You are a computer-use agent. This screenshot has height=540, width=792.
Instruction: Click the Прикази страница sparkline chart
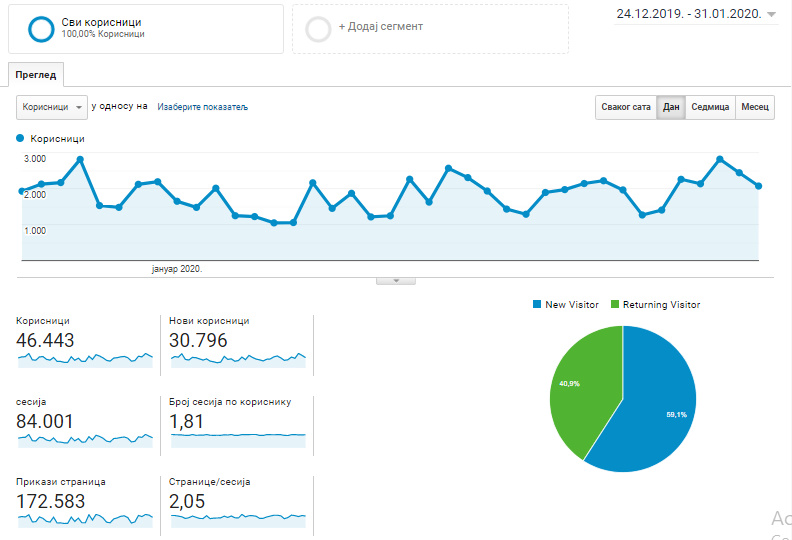pos(84,519)
